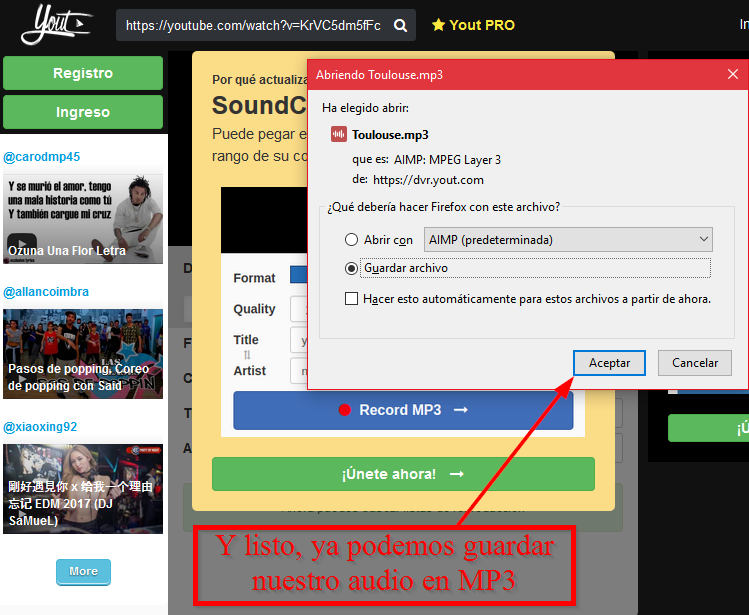Image resolution: width=749 pixels, height=615 pixels.
Task: Click the ¡Únete ahora! button
Action: (403, 474)
